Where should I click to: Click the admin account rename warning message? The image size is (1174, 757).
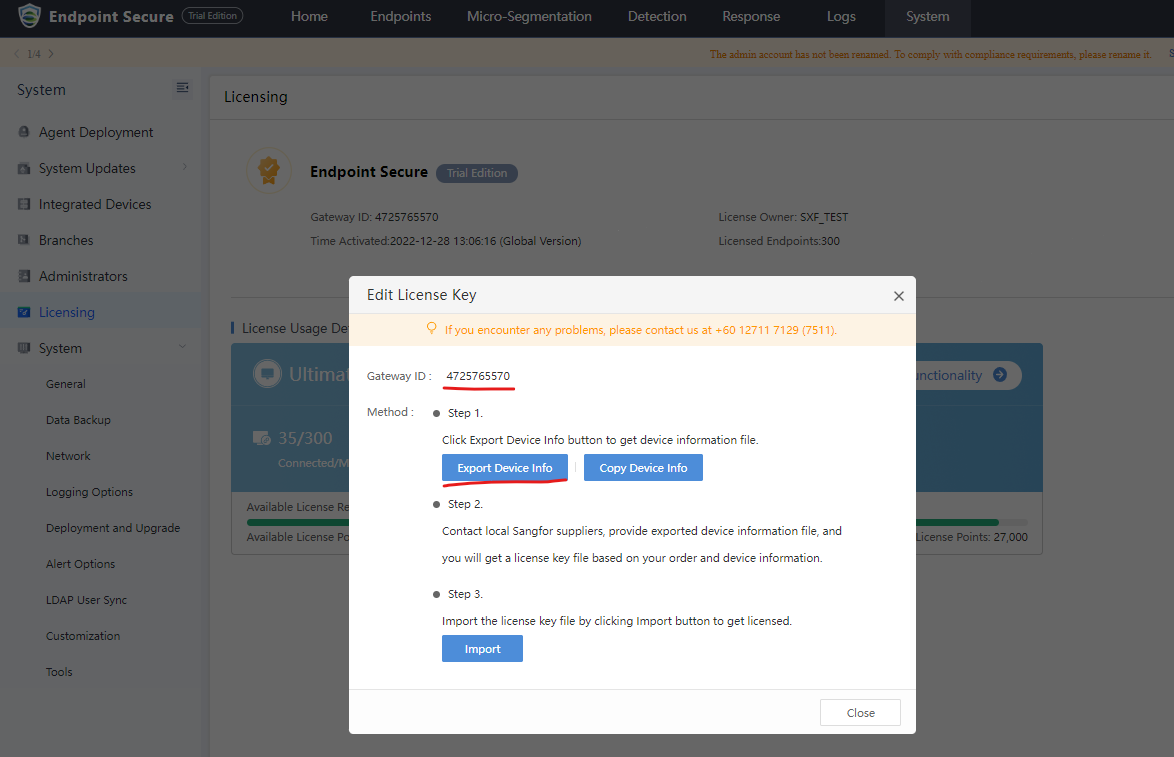930,55
